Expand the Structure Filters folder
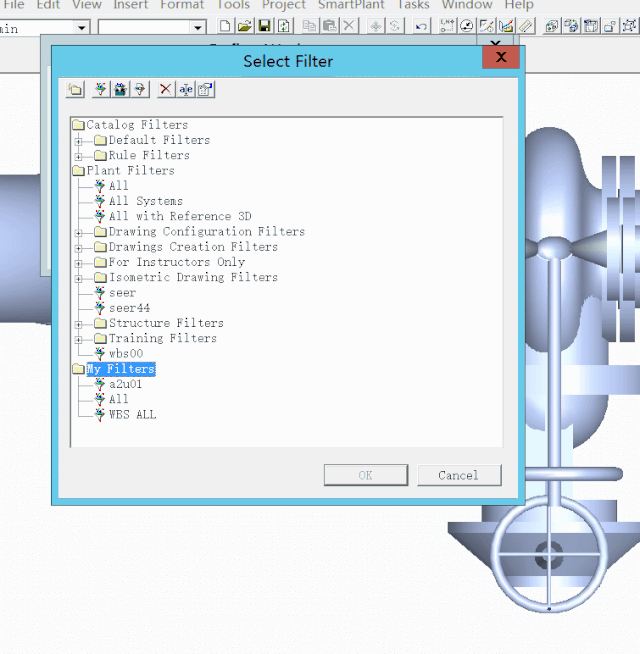 (x=78, y=324)
